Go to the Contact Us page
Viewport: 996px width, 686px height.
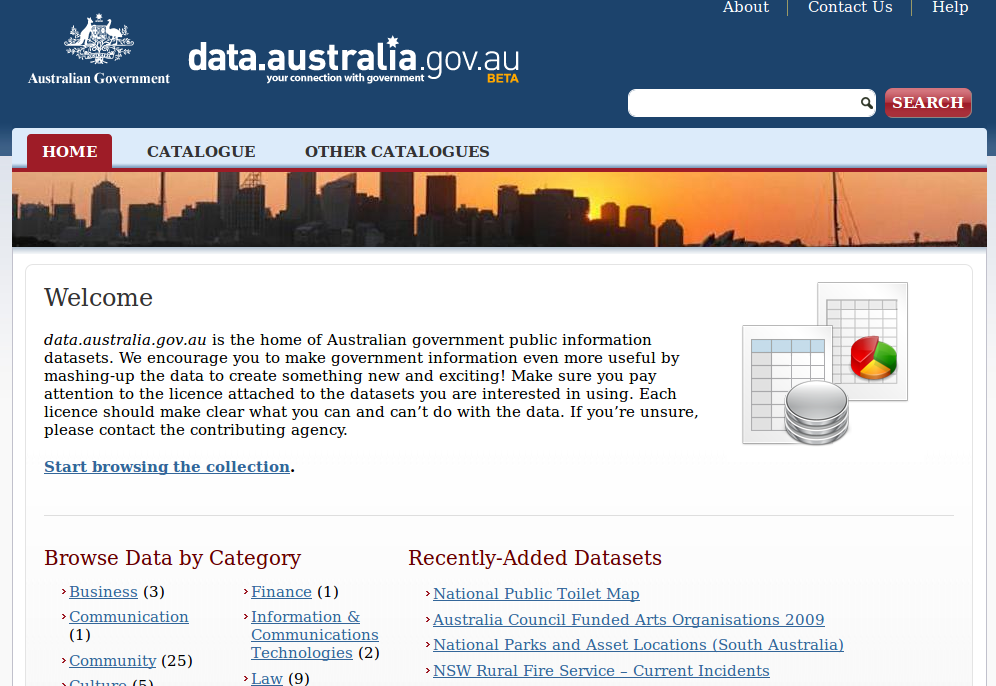click(x=850, y=8)
